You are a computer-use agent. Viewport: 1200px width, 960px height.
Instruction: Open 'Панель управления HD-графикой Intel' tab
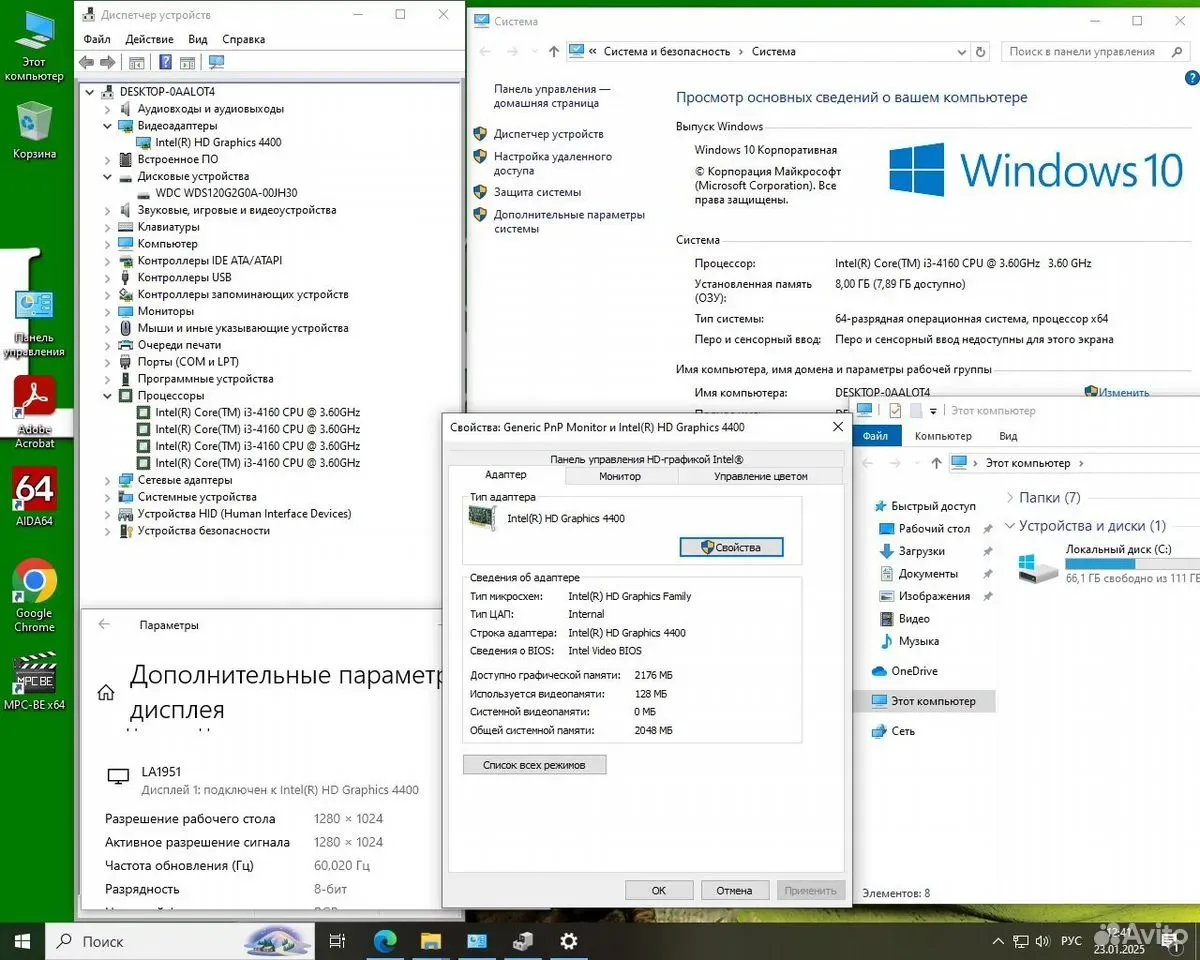(646, 459)
